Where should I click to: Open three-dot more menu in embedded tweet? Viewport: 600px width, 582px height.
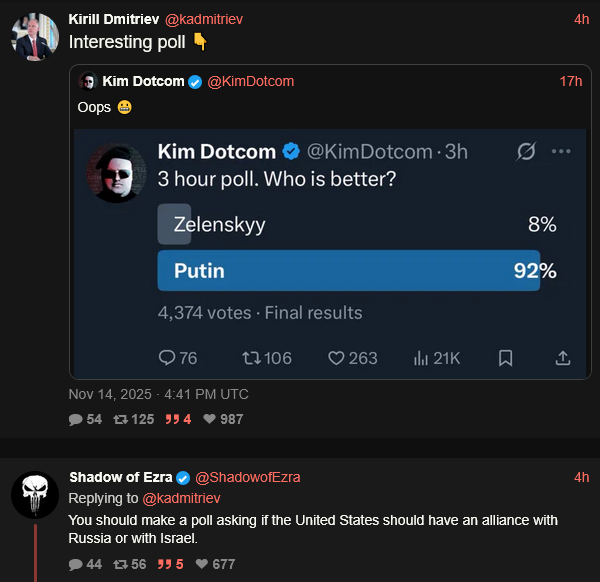pyautogui.click(x=561, y=152)
